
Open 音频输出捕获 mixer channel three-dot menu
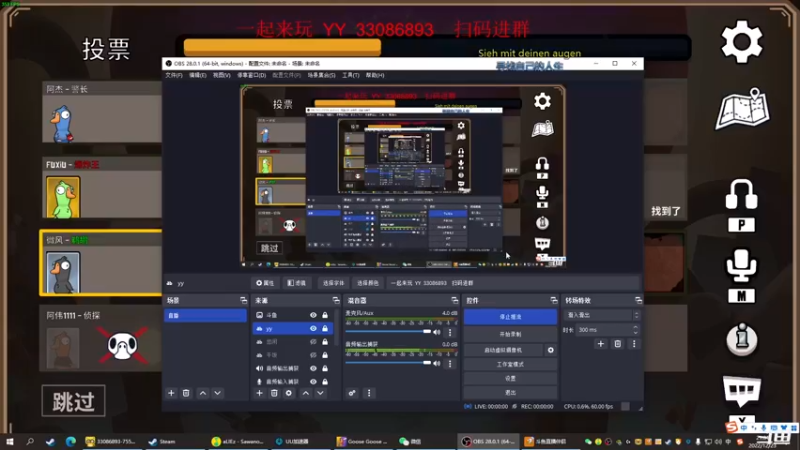[x=450, y=364]
